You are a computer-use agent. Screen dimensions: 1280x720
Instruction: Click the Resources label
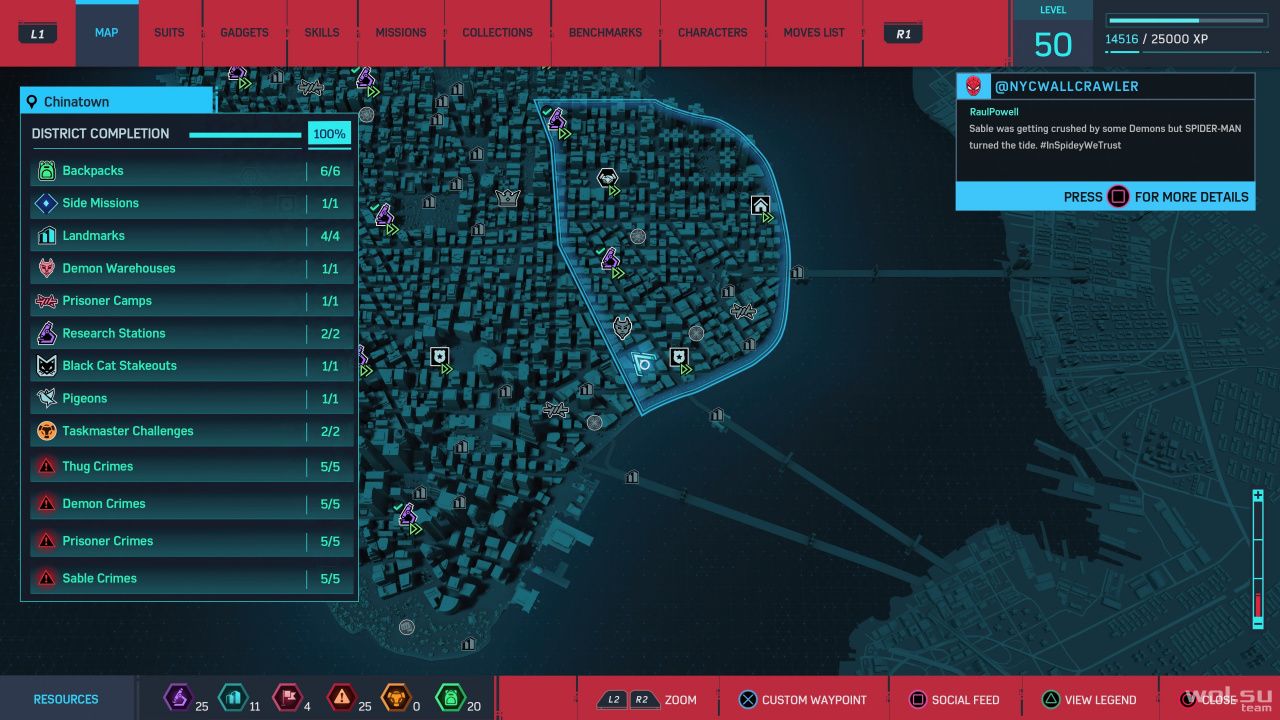(x=66, y=700)
